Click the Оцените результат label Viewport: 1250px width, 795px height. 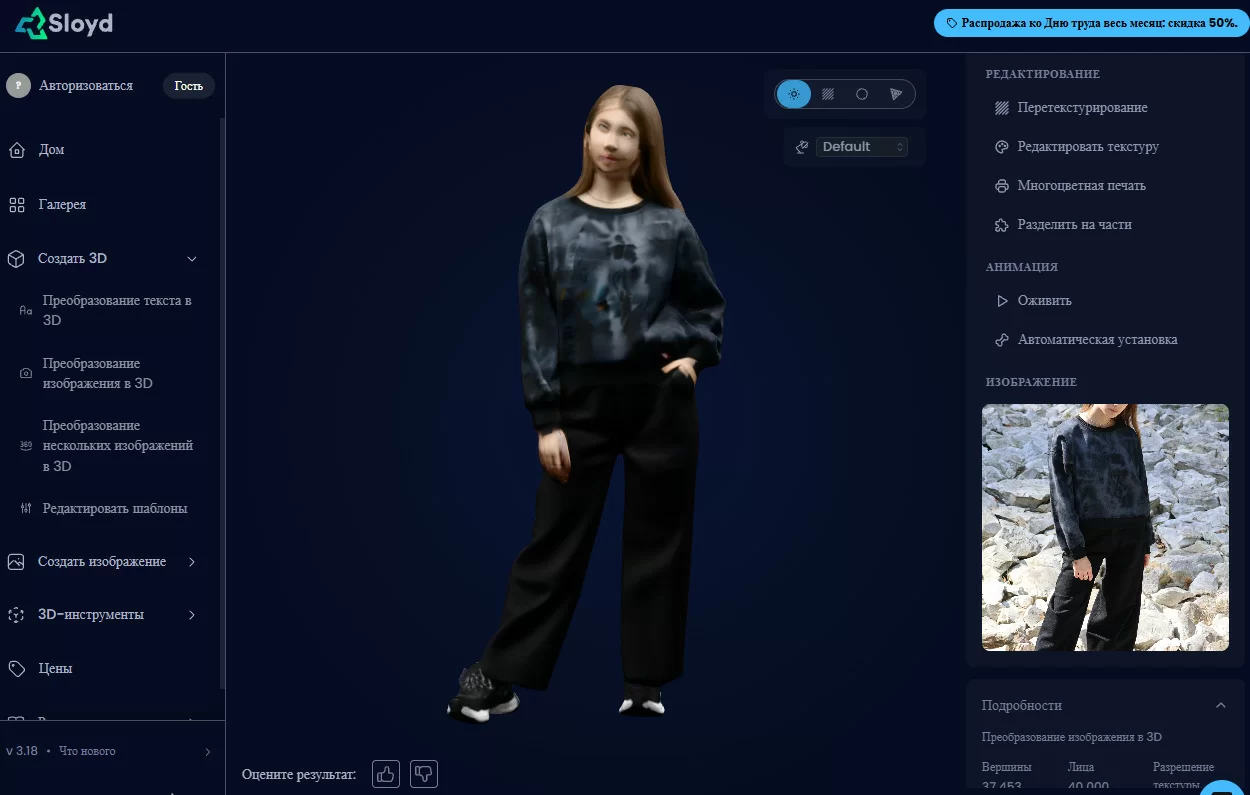tap(299, 774)
